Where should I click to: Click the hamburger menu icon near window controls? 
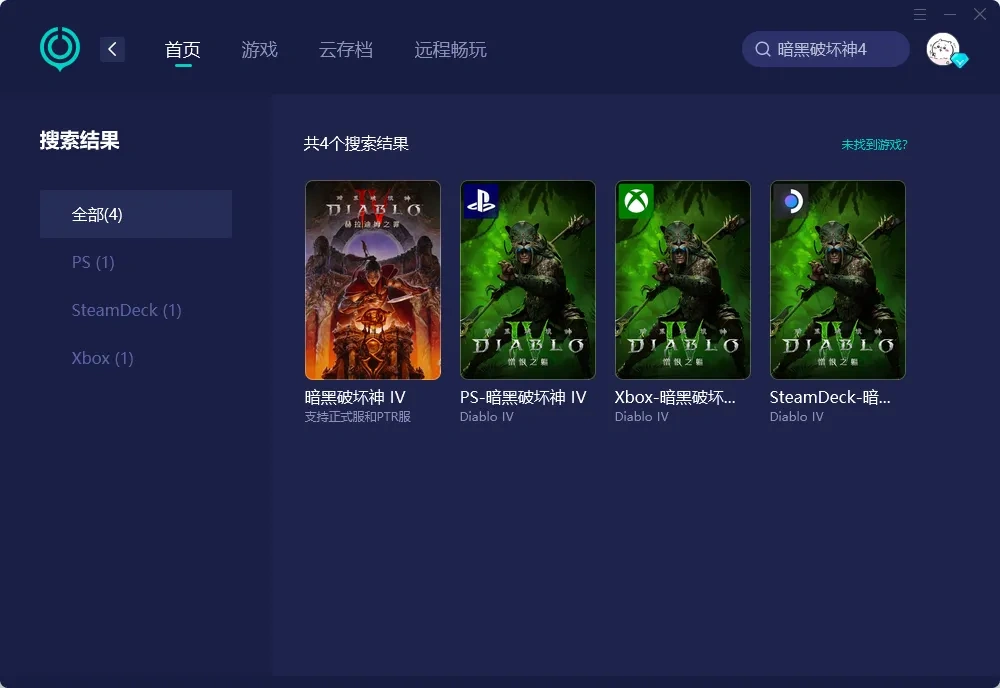(920, 15)
